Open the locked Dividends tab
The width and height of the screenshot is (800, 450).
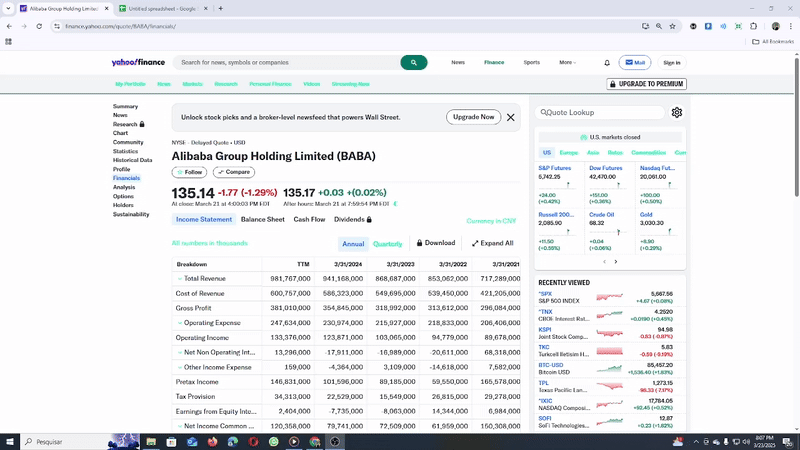click(x=353, y=219)
